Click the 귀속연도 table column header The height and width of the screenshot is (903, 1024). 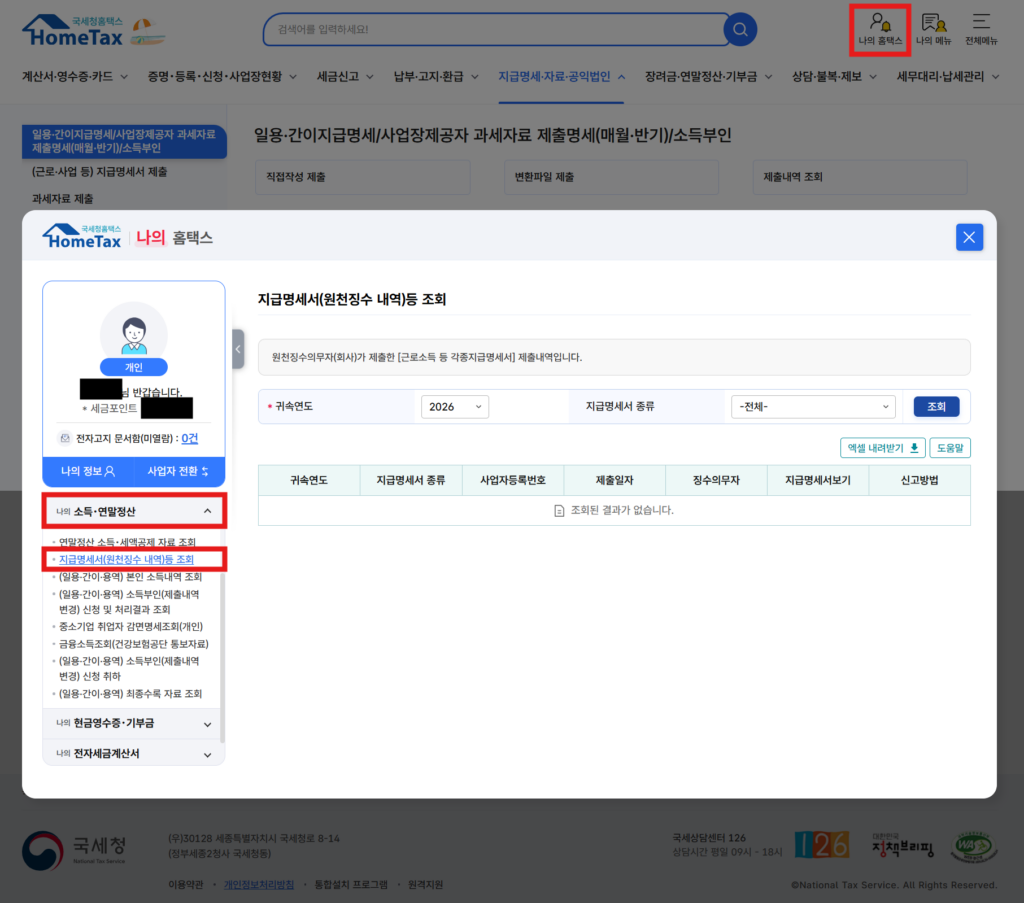tap(309, 480)
